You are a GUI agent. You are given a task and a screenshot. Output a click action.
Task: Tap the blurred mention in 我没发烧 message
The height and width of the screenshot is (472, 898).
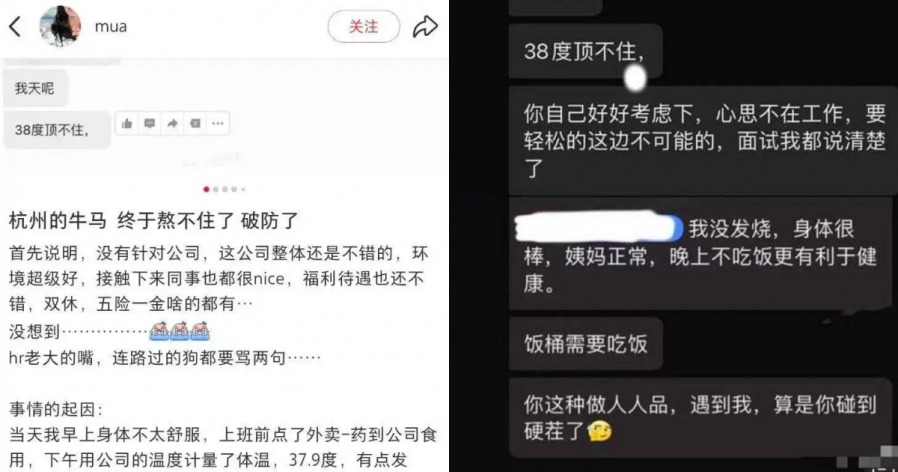[598, 227]
